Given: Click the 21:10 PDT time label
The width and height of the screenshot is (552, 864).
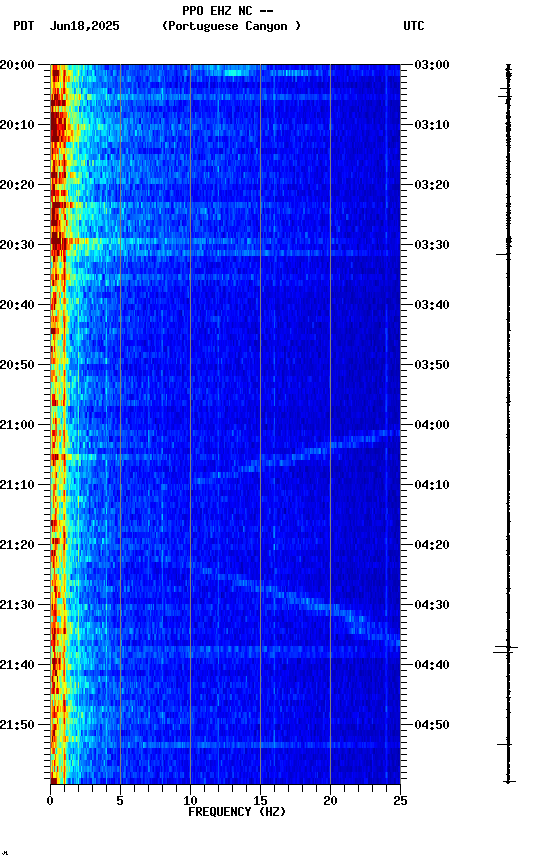Looking at the screenshot, I should click(x=17, y=485).
